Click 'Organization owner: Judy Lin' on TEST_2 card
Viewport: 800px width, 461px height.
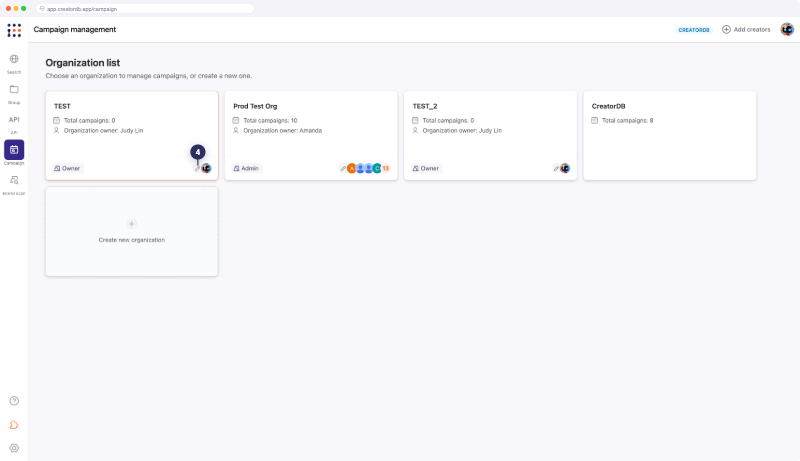(x=462, y=131)
